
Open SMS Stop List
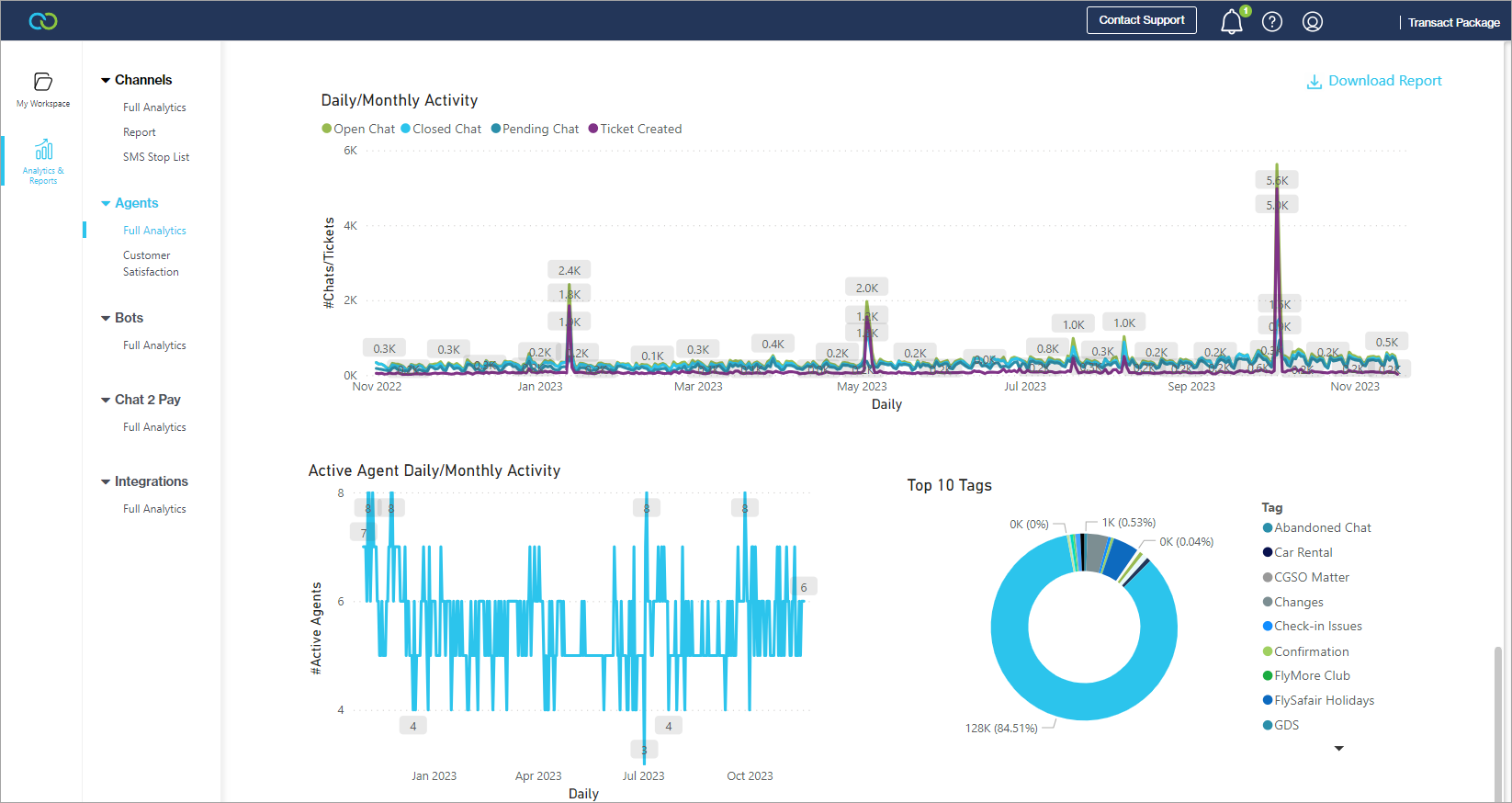click(156, 157)
